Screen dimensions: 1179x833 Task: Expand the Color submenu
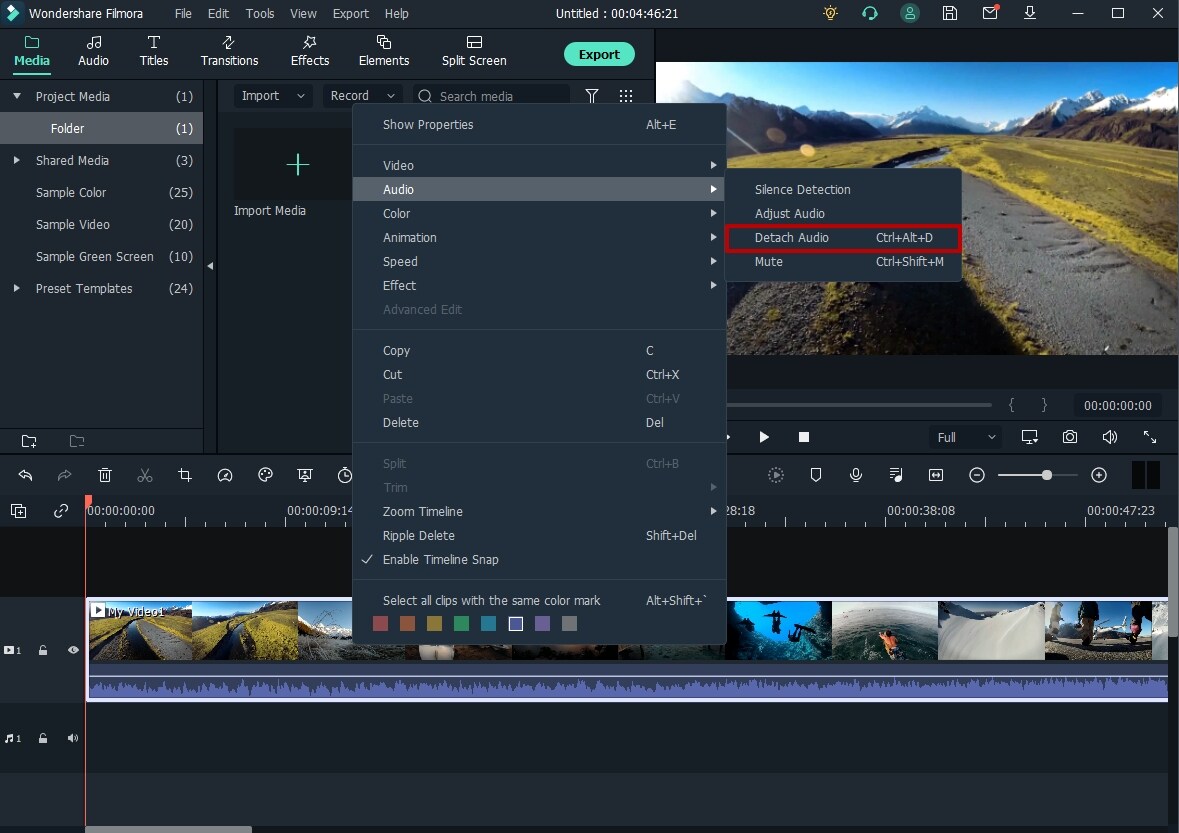[539, 214]
